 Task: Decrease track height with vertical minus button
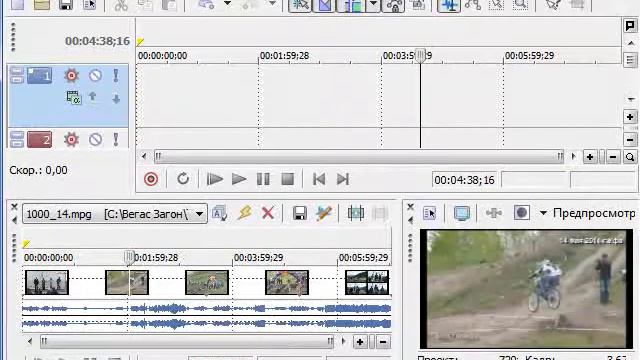coord(630,140)
